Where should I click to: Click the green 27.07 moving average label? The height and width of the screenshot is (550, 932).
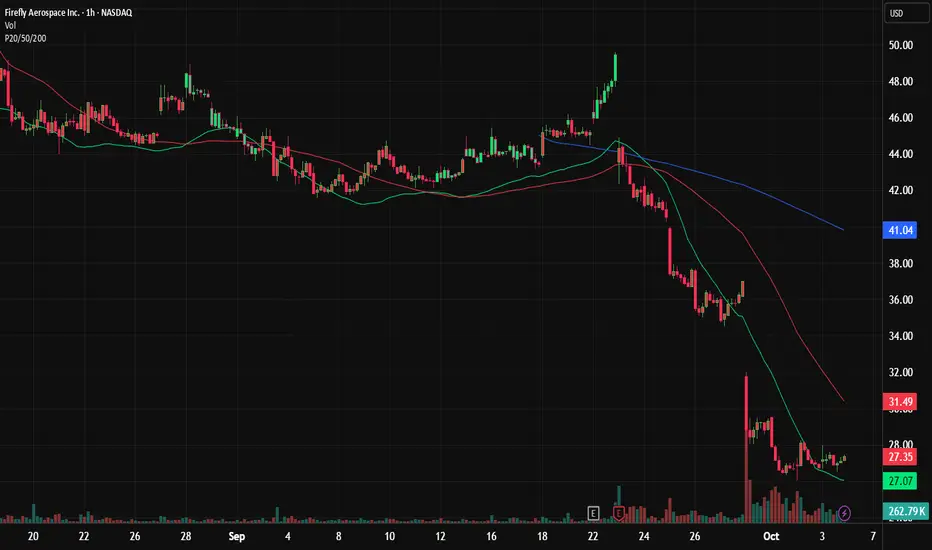900,480
